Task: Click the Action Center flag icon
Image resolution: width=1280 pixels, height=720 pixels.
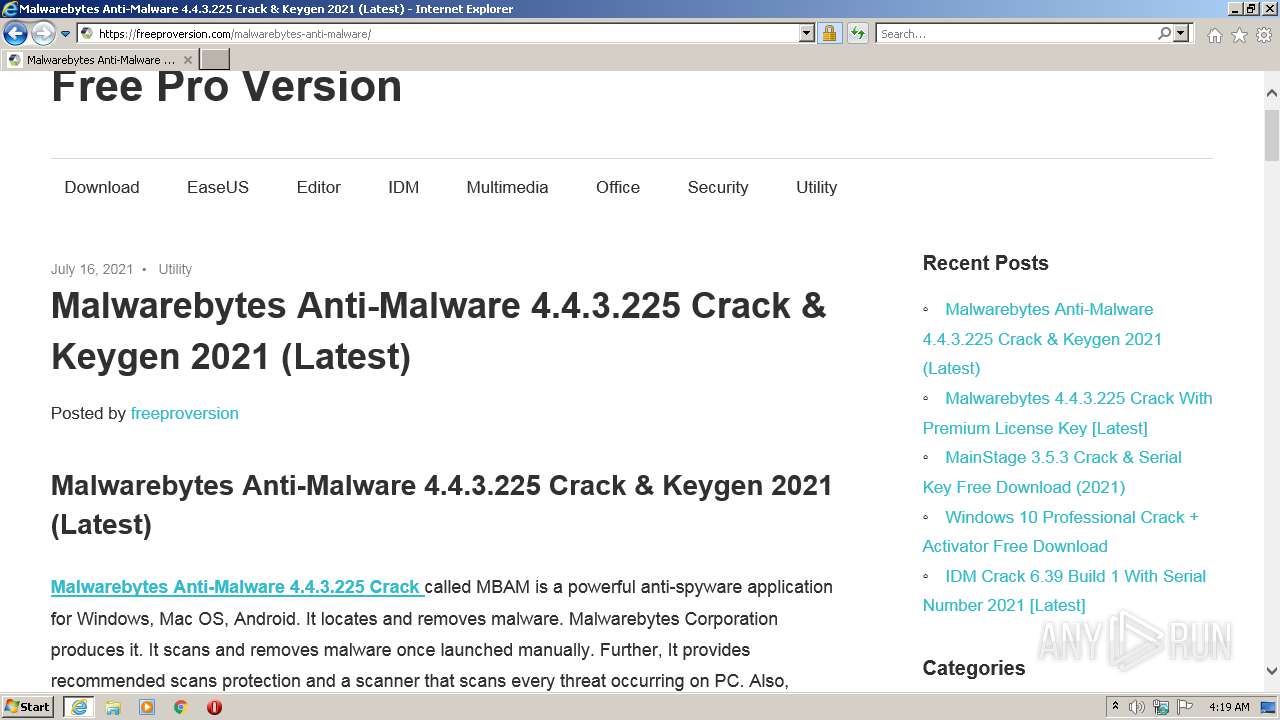Action: click(1185, 707)
